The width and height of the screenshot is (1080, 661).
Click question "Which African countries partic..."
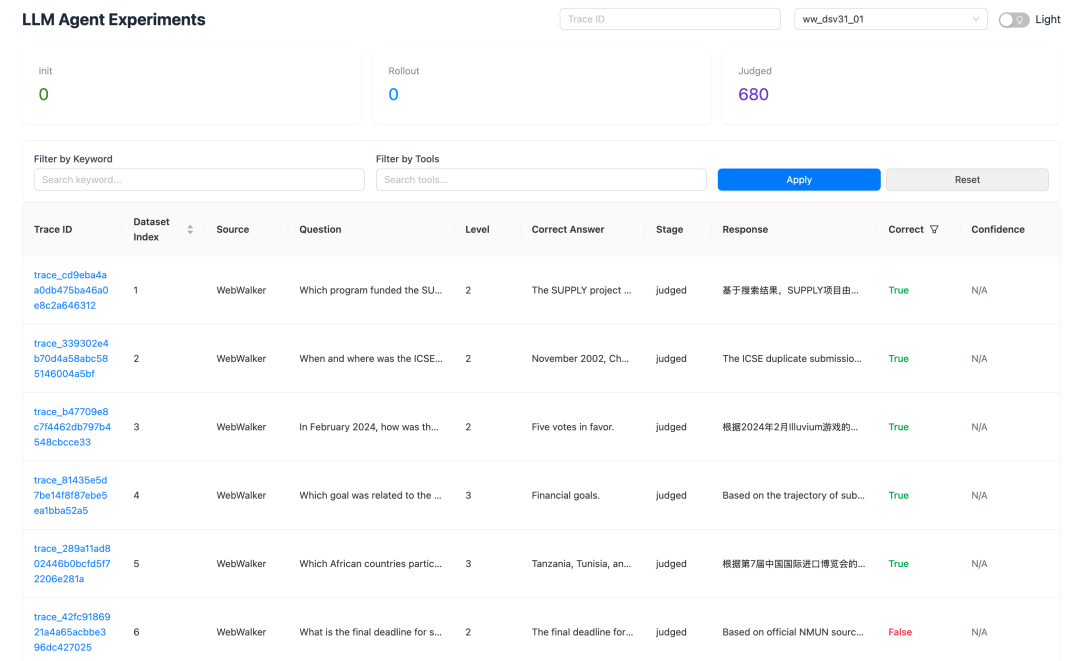pyautogui.click(x=371, y=563)
